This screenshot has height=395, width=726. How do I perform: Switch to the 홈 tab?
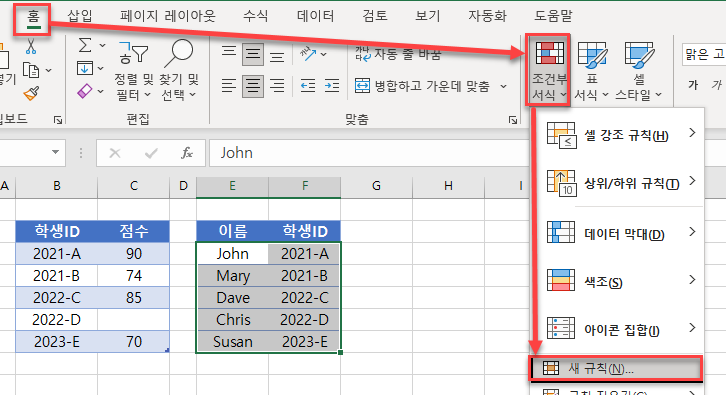33,17
